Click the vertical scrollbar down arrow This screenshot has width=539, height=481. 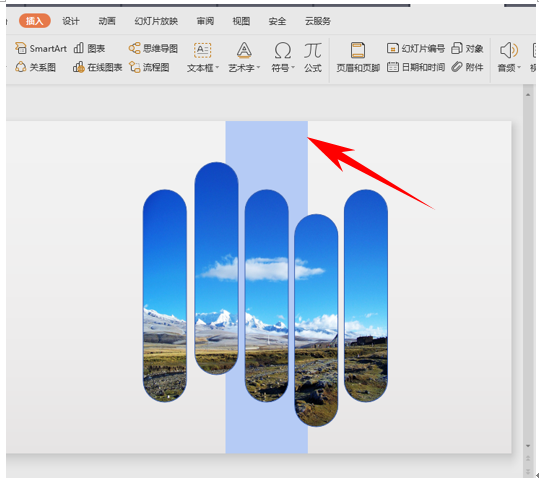(x=528, y=446)
